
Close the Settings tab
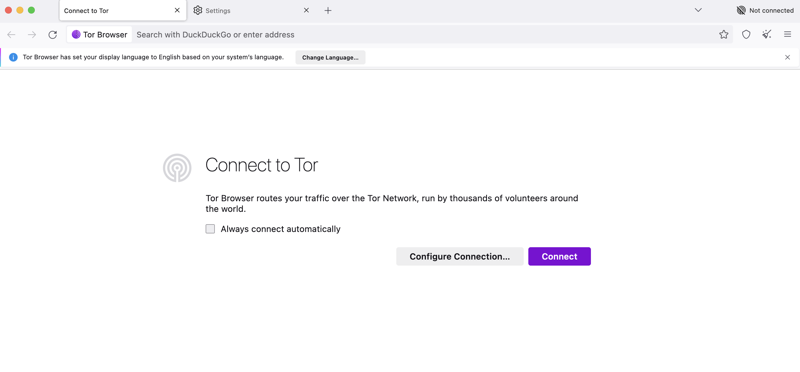306,10
